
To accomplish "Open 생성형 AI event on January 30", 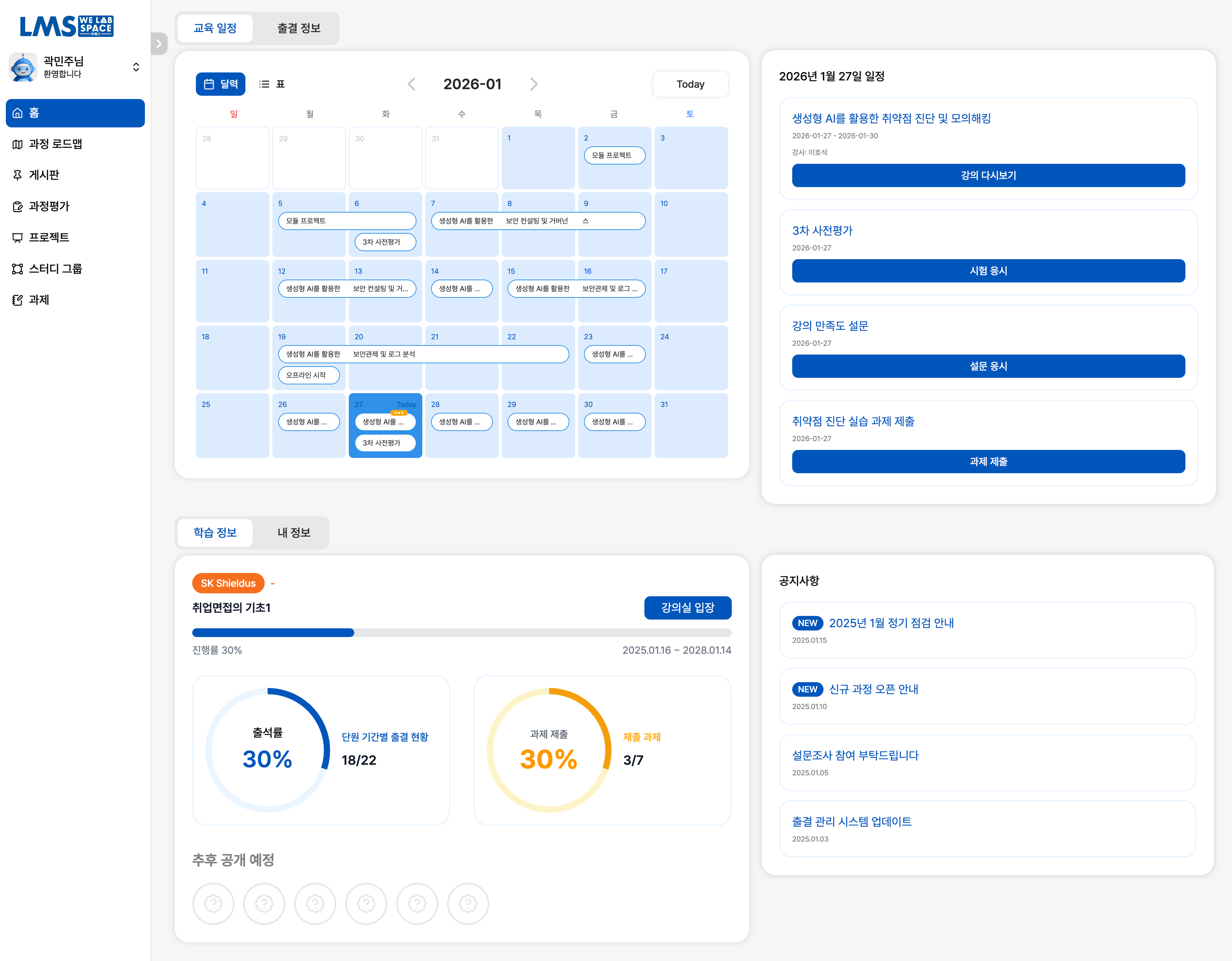I will [614, 422].
